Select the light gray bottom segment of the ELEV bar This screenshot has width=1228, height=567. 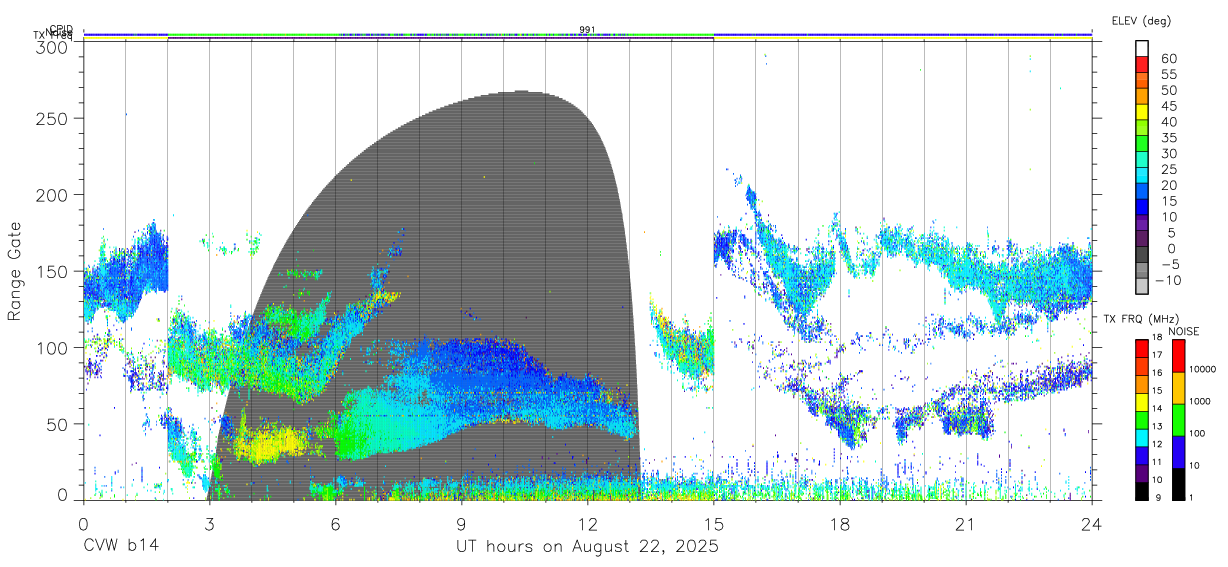pos(1142,288)
